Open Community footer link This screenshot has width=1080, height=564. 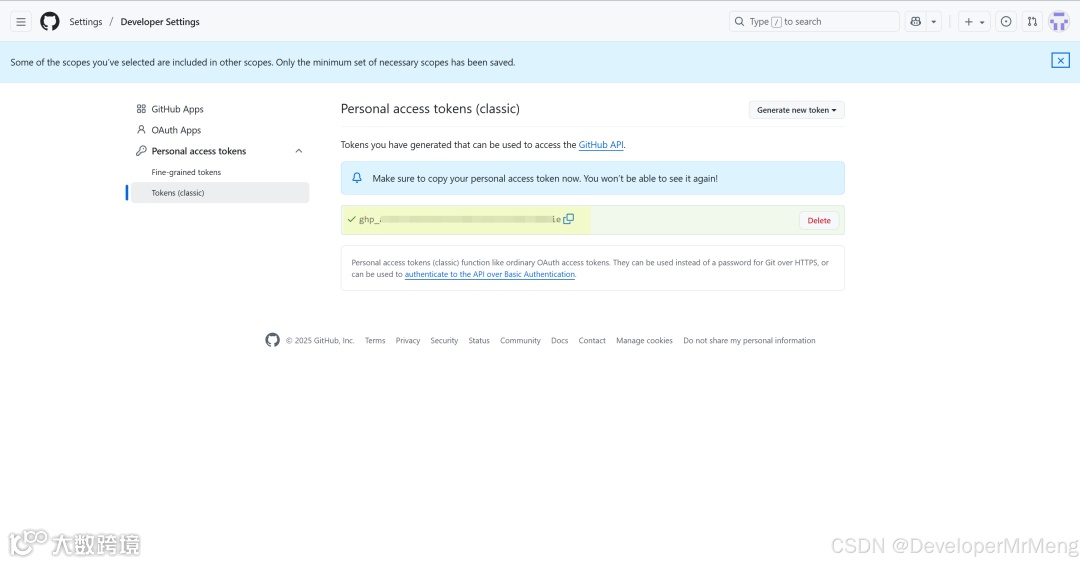click(520, 340)
